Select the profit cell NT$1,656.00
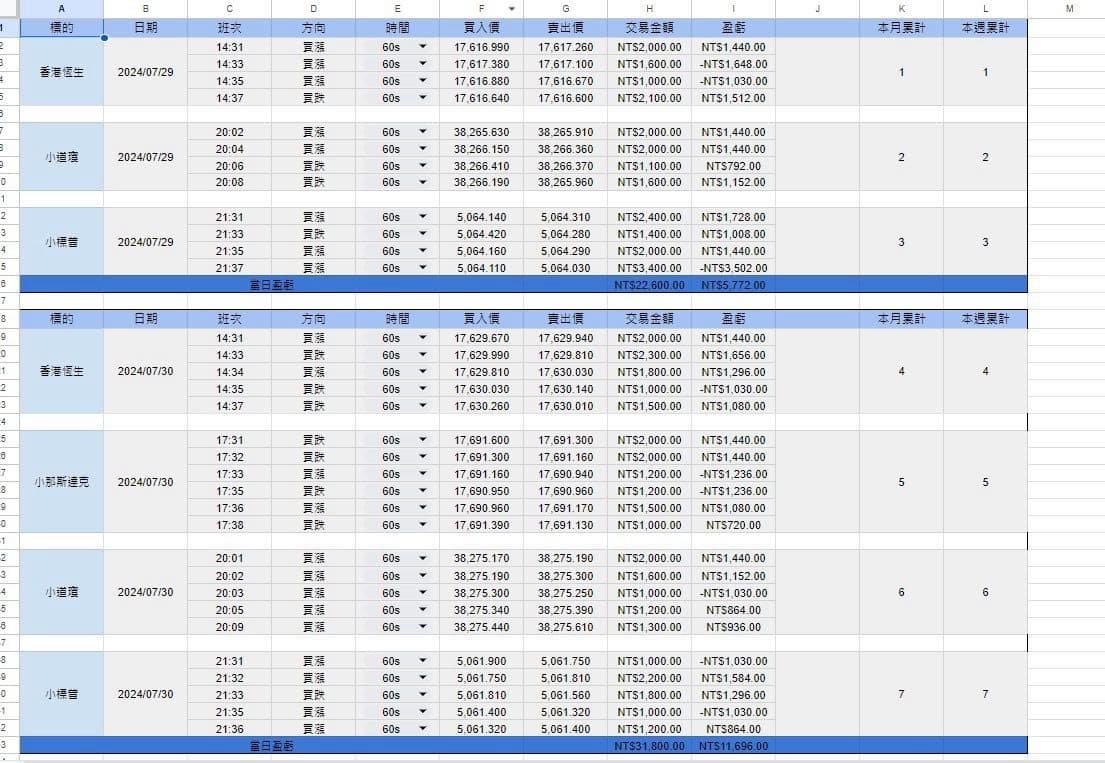 tap(734, 355)
